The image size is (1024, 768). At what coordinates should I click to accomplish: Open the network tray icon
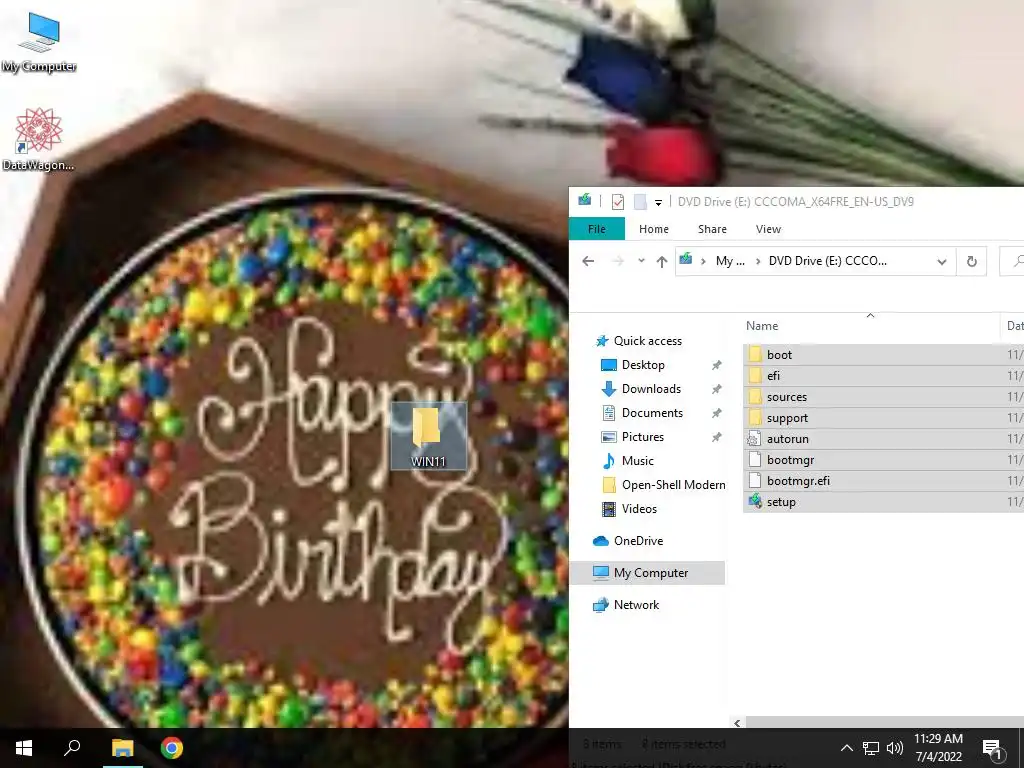(871, 748)
